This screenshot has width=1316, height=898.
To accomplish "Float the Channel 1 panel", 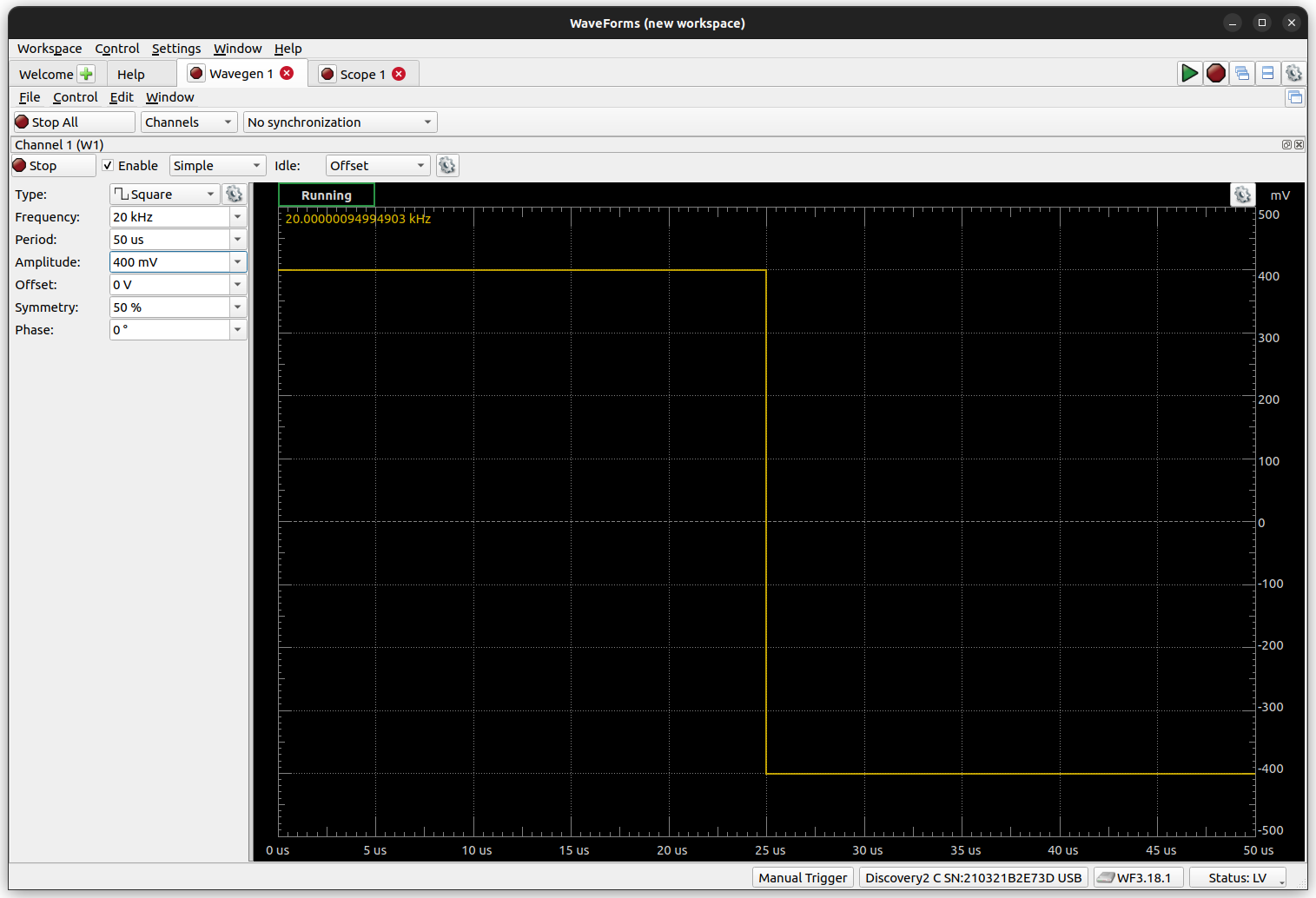I will [x=1286, y=145].
